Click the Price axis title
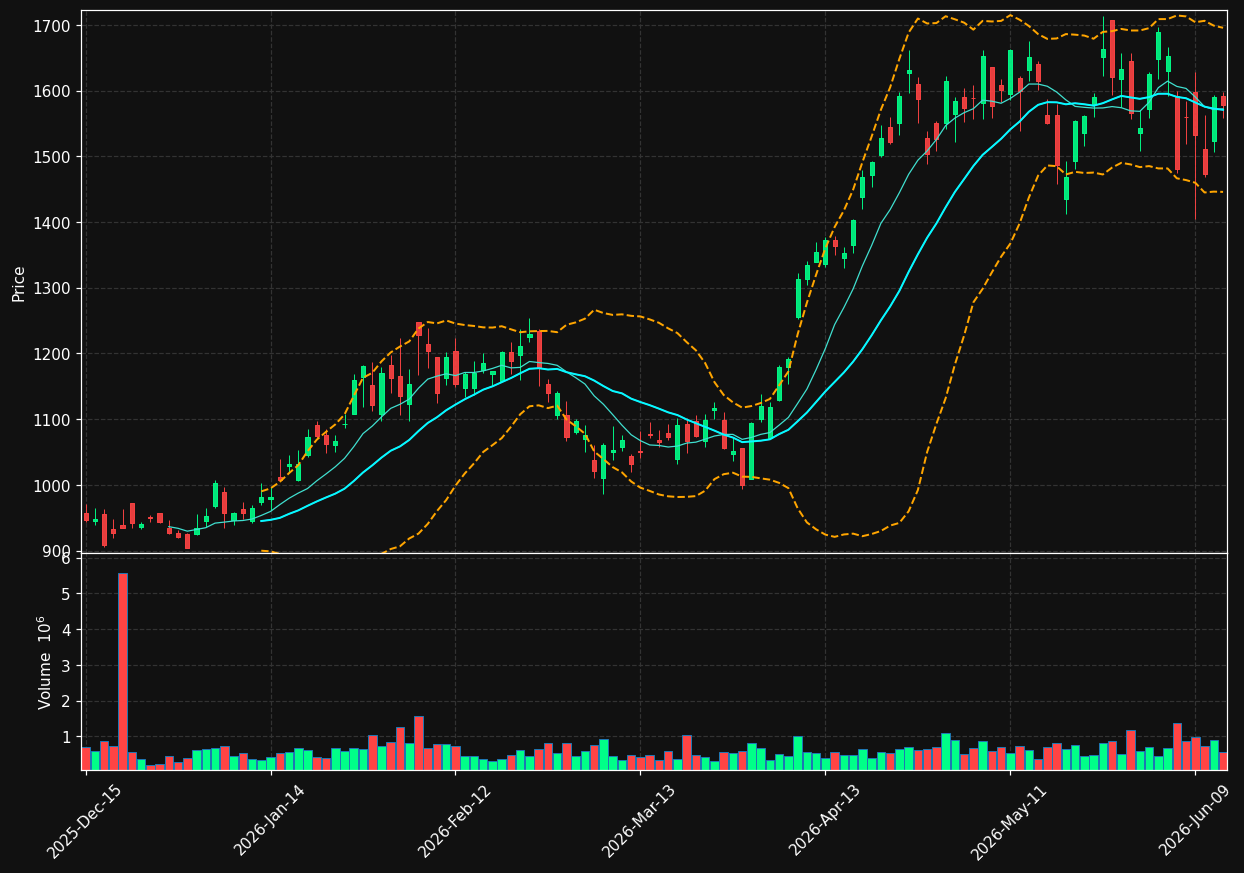This screenshot has height=873, width=1244. [19, 283]
